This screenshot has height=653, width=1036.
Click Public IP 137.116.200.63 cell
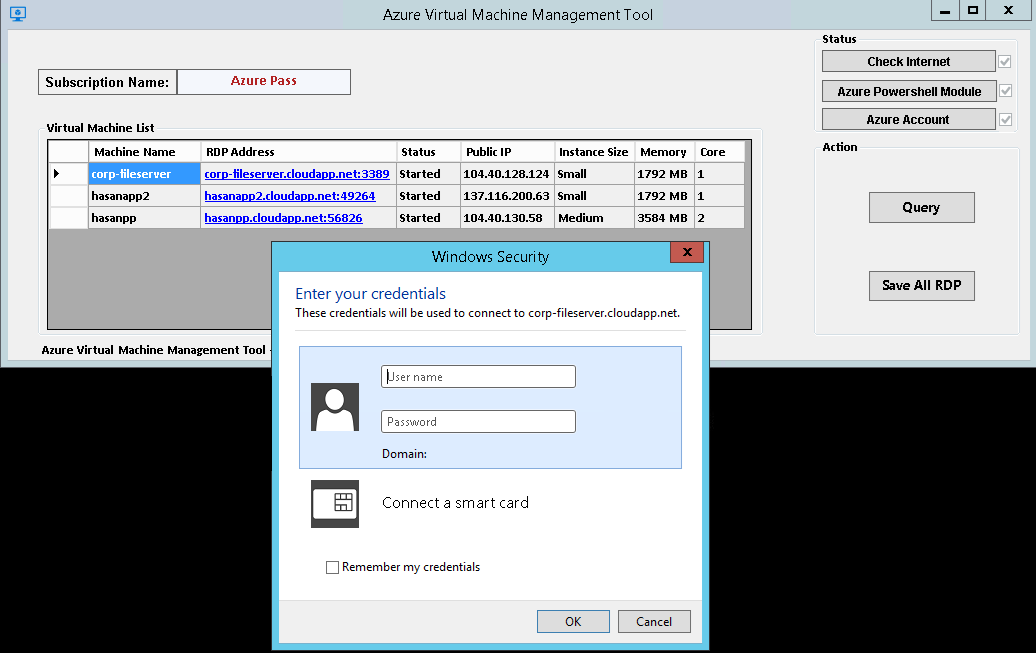click(x=507, y=196)
